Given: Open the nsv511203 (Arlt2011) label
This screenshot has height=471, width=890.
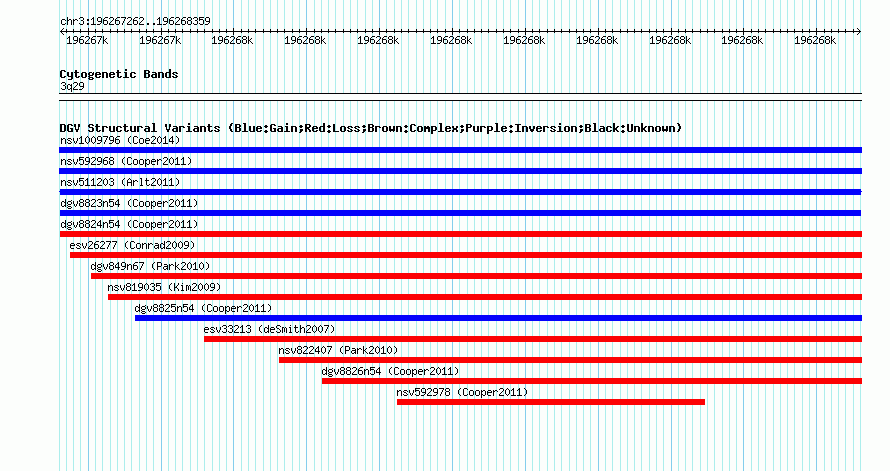Looking at the screenshot, I should coord(120,182).
